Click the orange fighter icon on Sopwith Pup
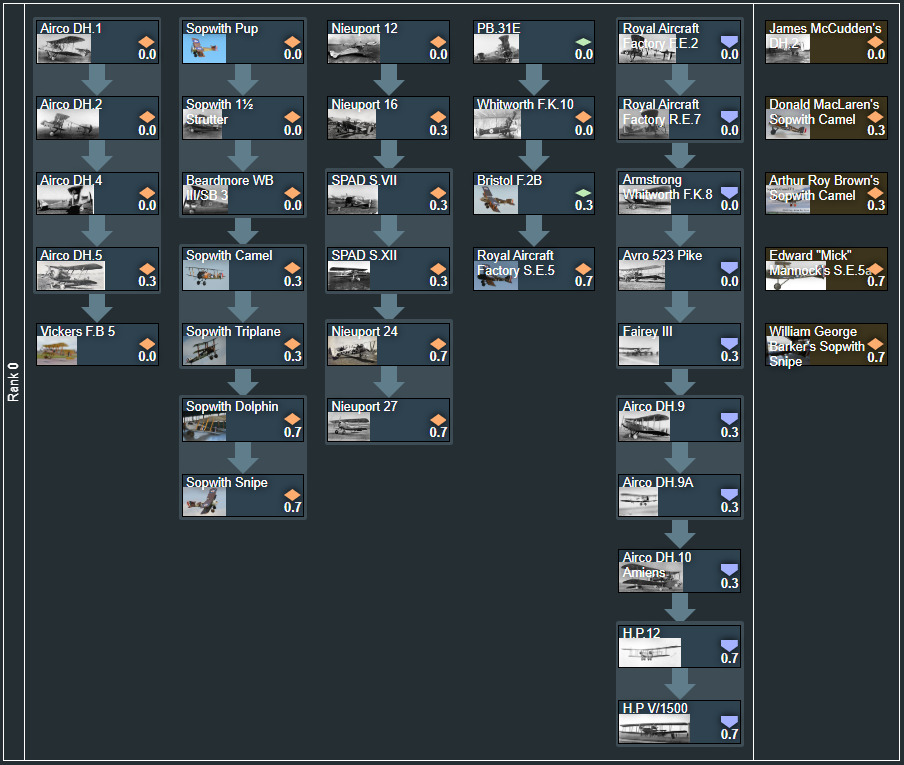 point(292,42)
